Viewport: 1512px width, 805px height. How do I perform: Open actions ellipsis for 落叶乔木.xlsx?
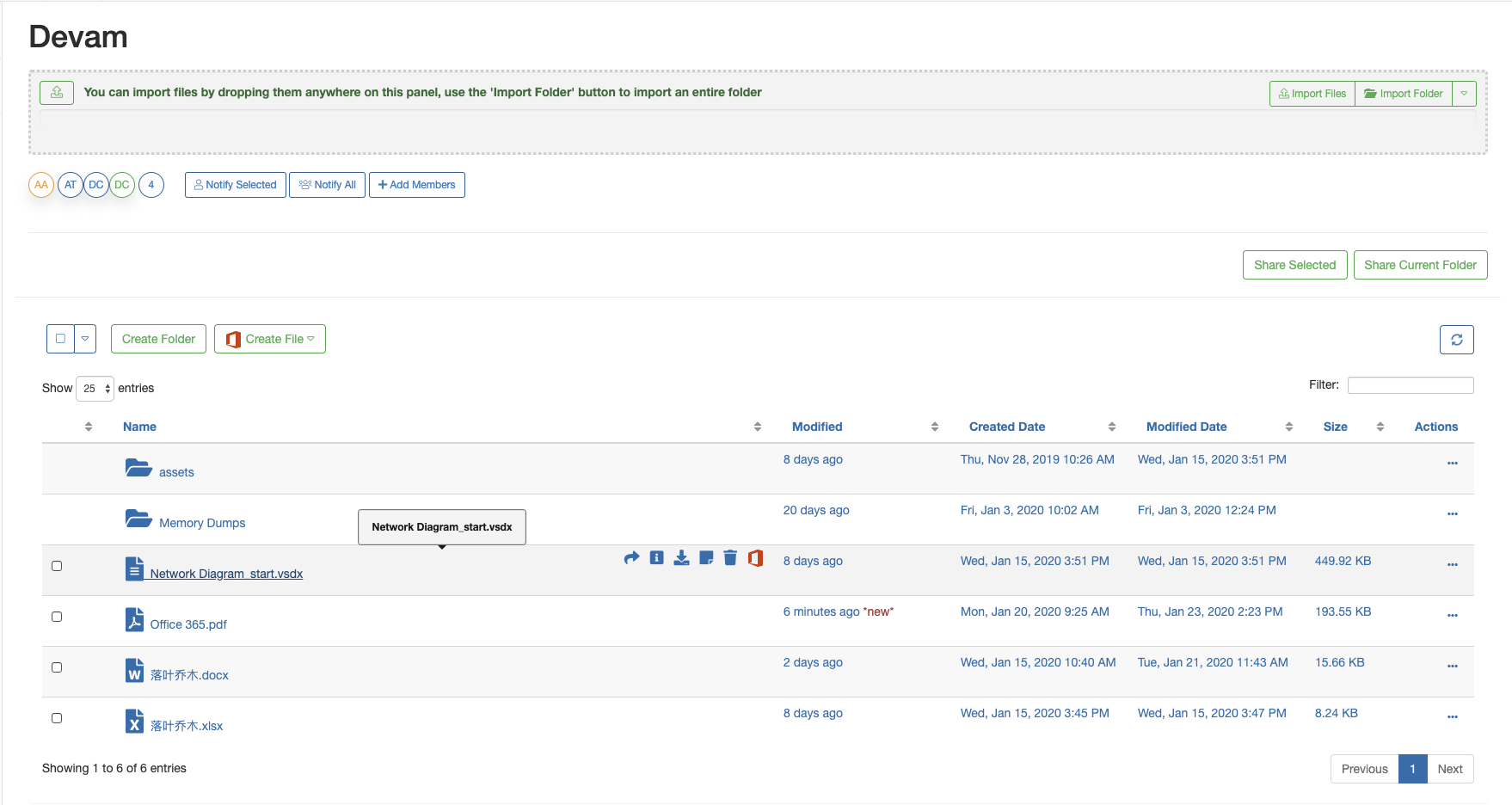[x=1452, y=716]
